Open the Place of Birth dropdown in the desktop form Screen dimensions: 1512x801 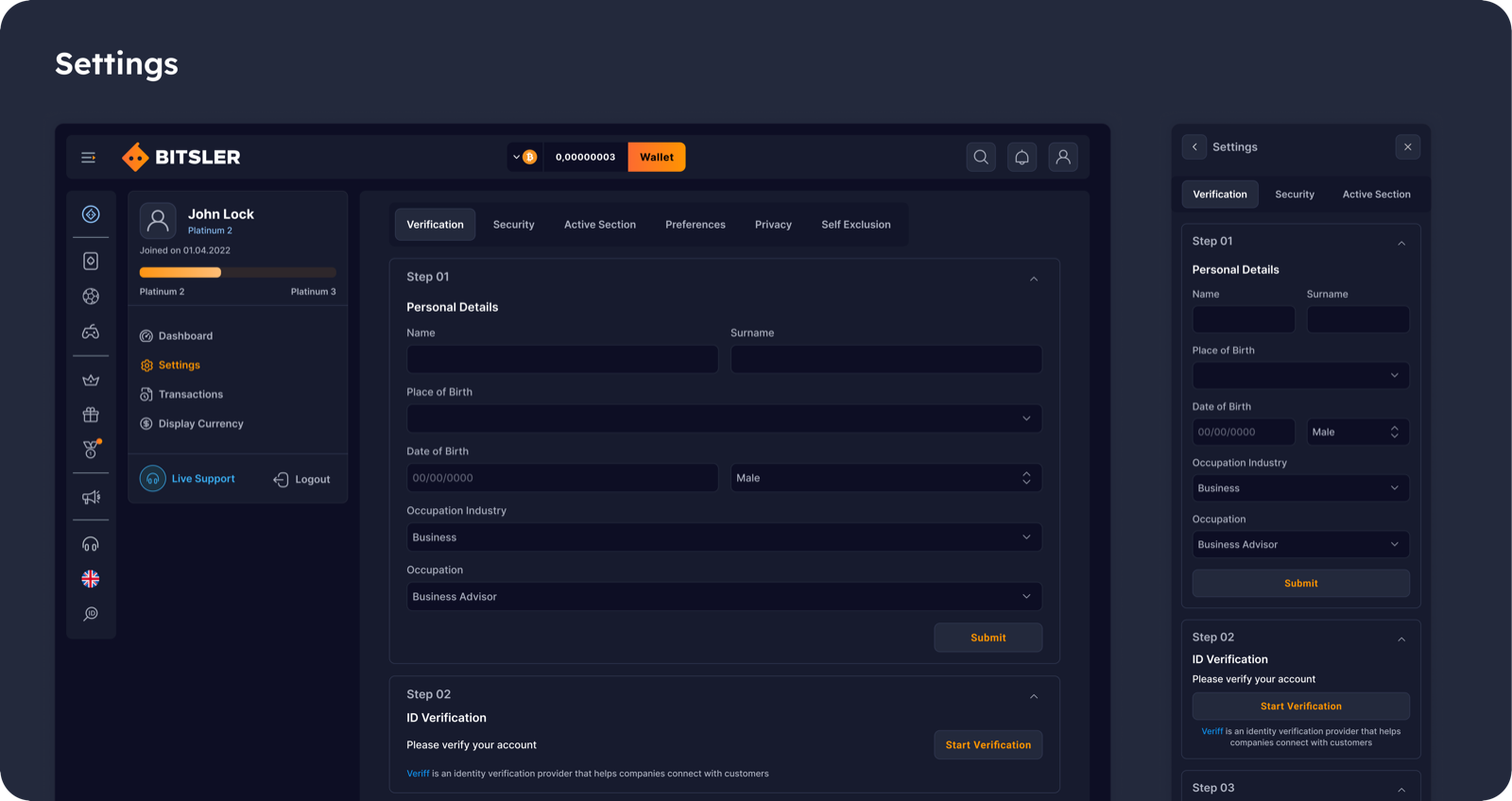click(x=724, y=418)
